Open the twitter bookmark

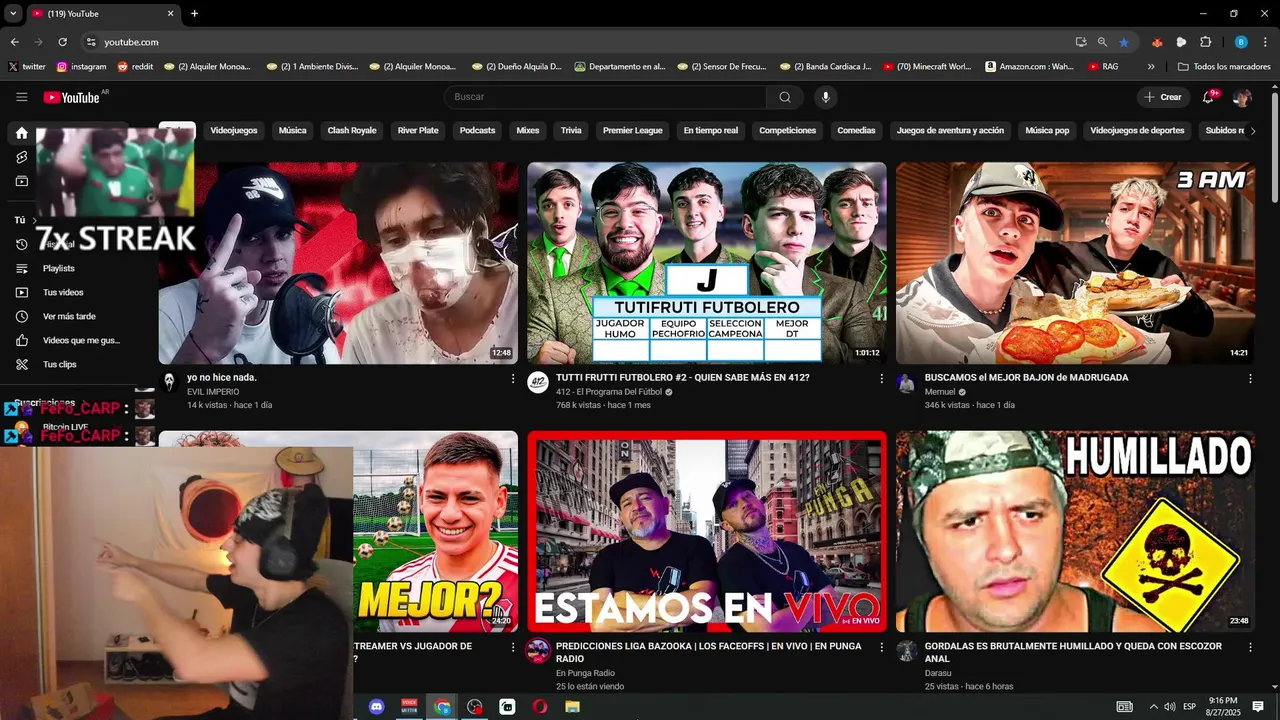pos(27,67)
